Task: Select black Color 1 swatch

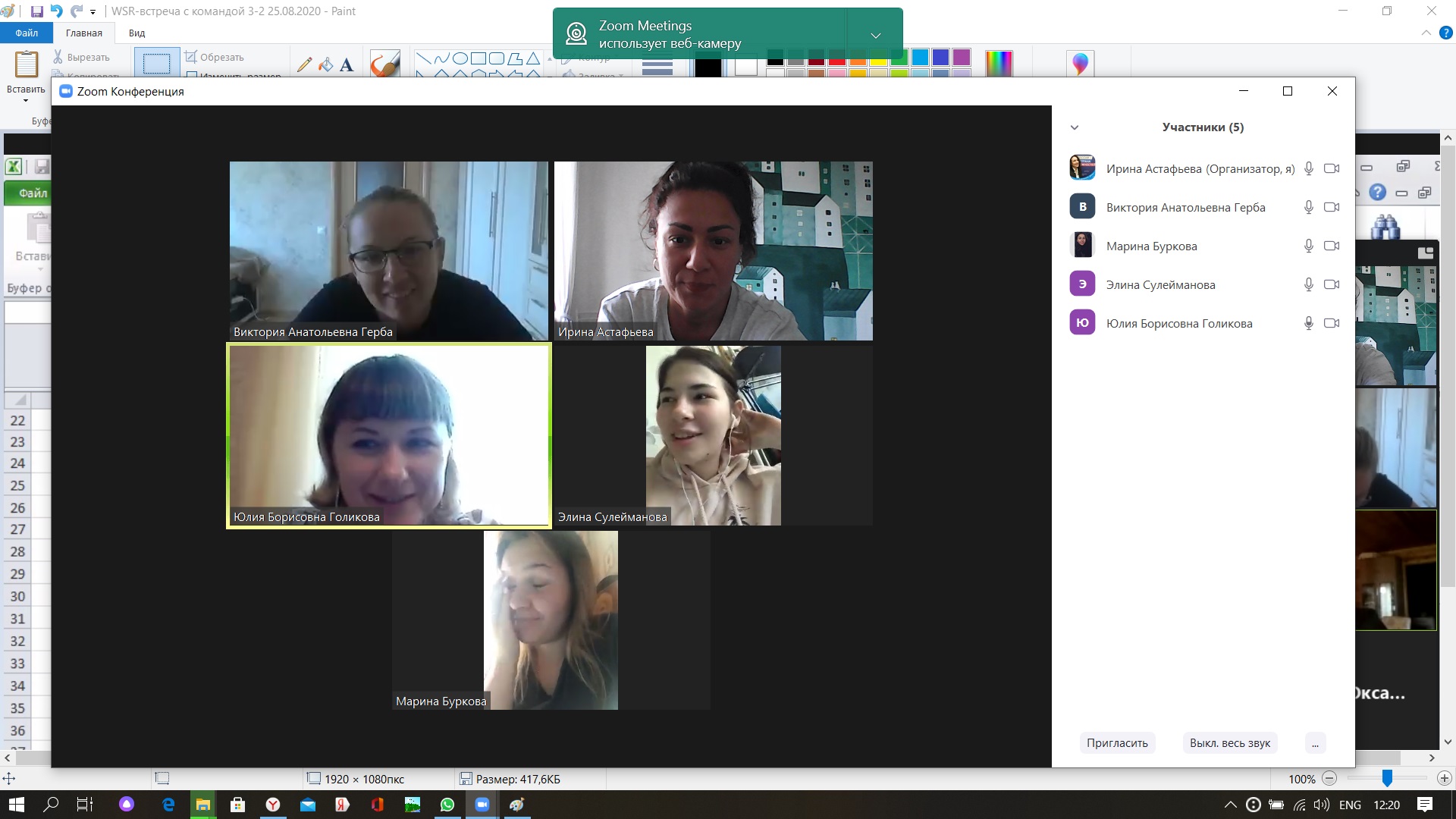Action: [x=708, y=66]
